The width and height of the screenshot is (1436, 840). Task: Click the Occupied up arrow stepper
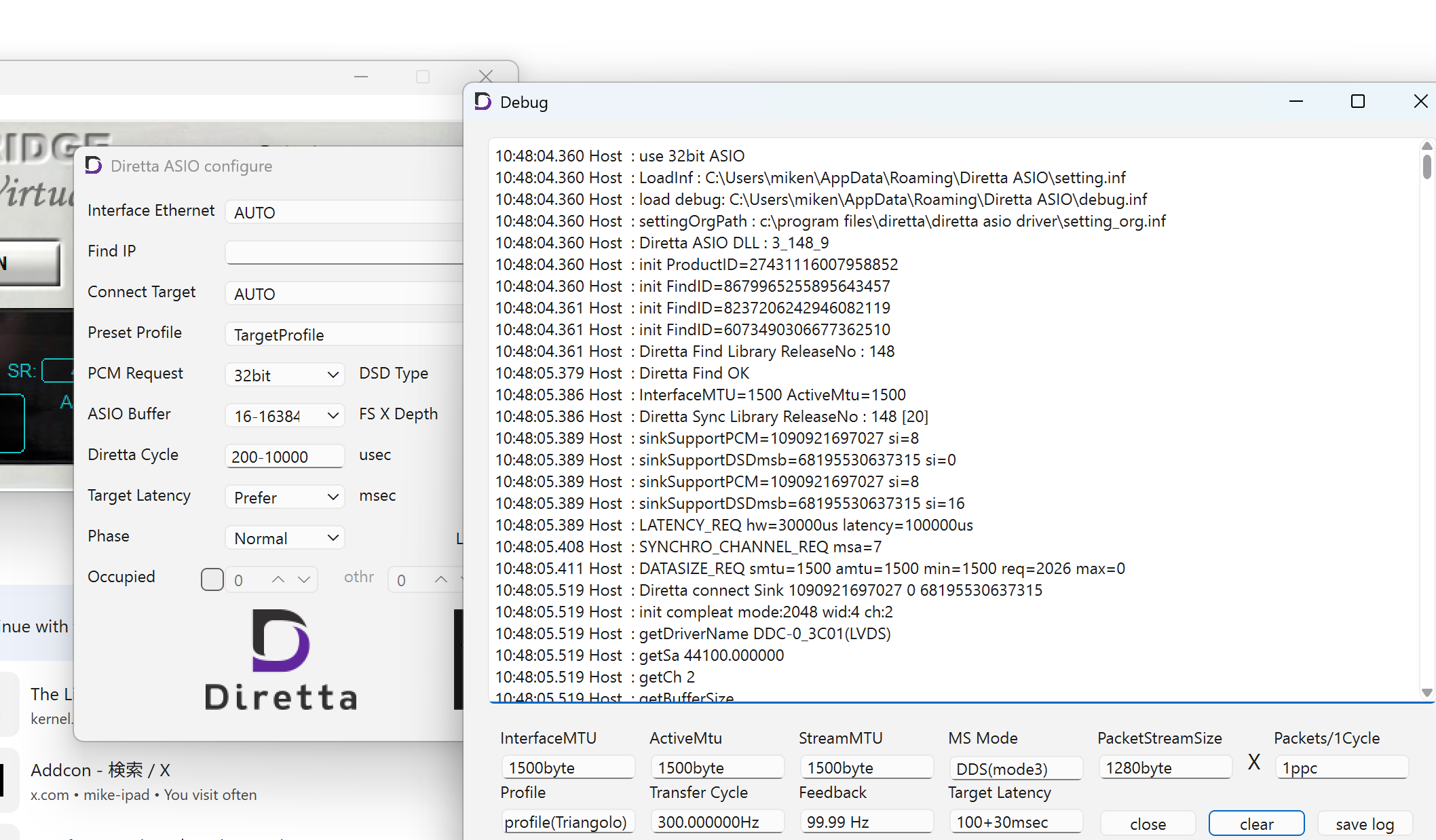pyautogui.click(x=278, y=579)
